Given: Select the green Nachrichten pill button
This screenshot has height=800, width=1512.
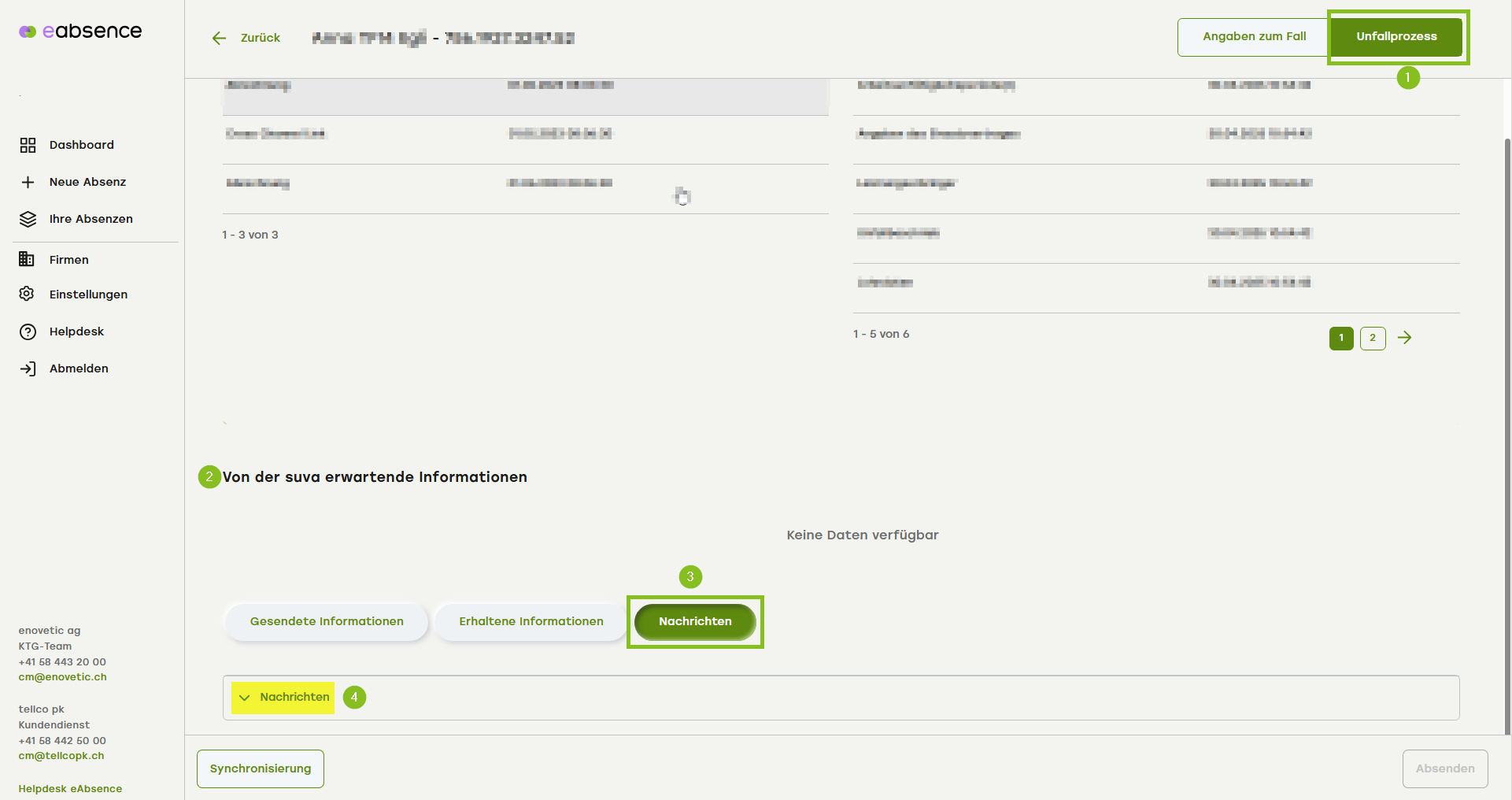Looking at the screenshot, I should 695,621.
